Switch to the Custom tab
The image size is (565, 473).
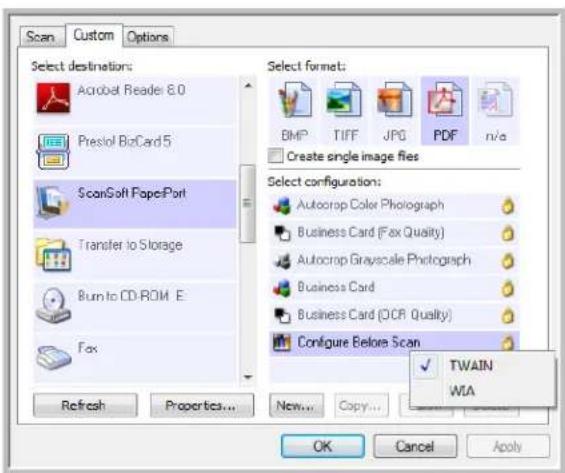coord(94,35)
